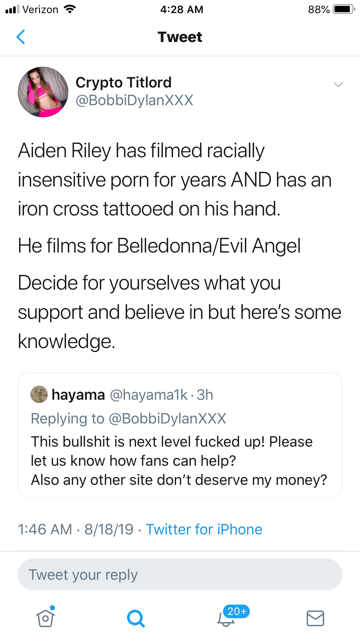This screenshot has height=640, width=360.
Task: Tap the Tweet your reply field
Action: coord(180,574)
